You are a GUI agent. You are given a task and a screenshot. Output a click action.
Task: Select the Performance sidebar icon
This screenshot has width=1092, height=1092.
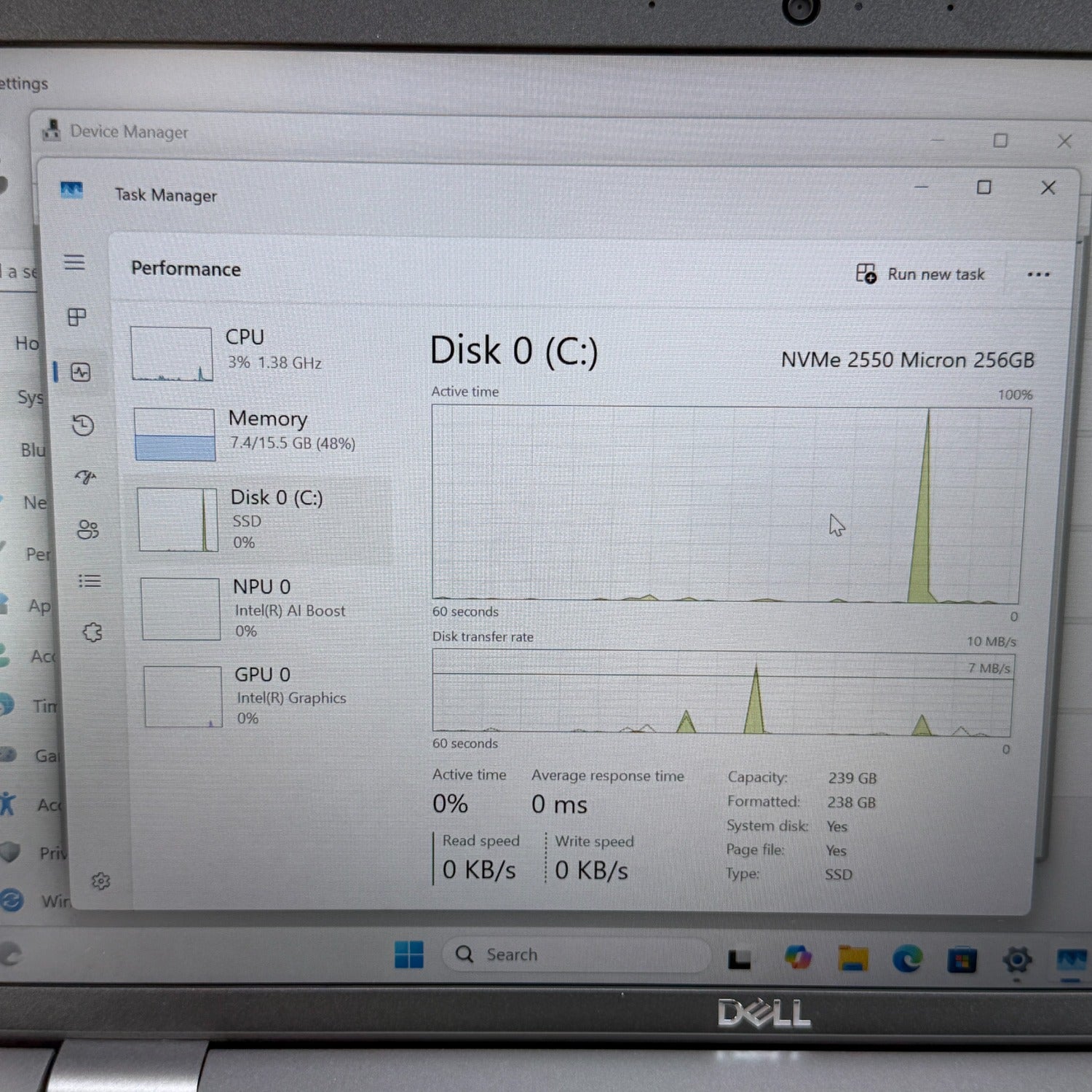(80, 373)
